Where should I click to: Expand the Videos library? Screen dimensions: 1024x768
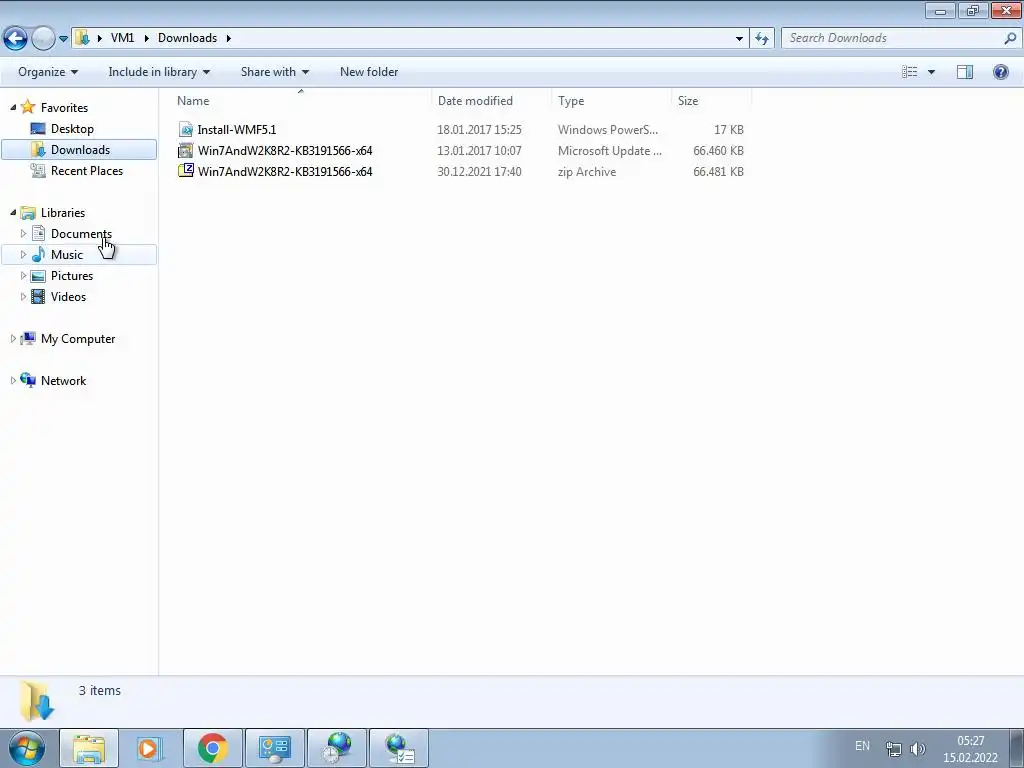click(24, 296)
